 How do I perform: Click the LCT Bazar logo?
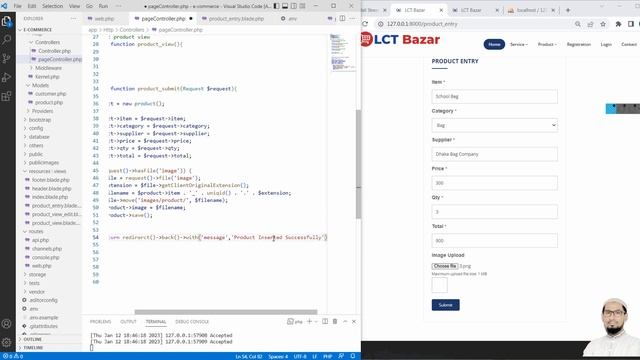pos(400,40)
